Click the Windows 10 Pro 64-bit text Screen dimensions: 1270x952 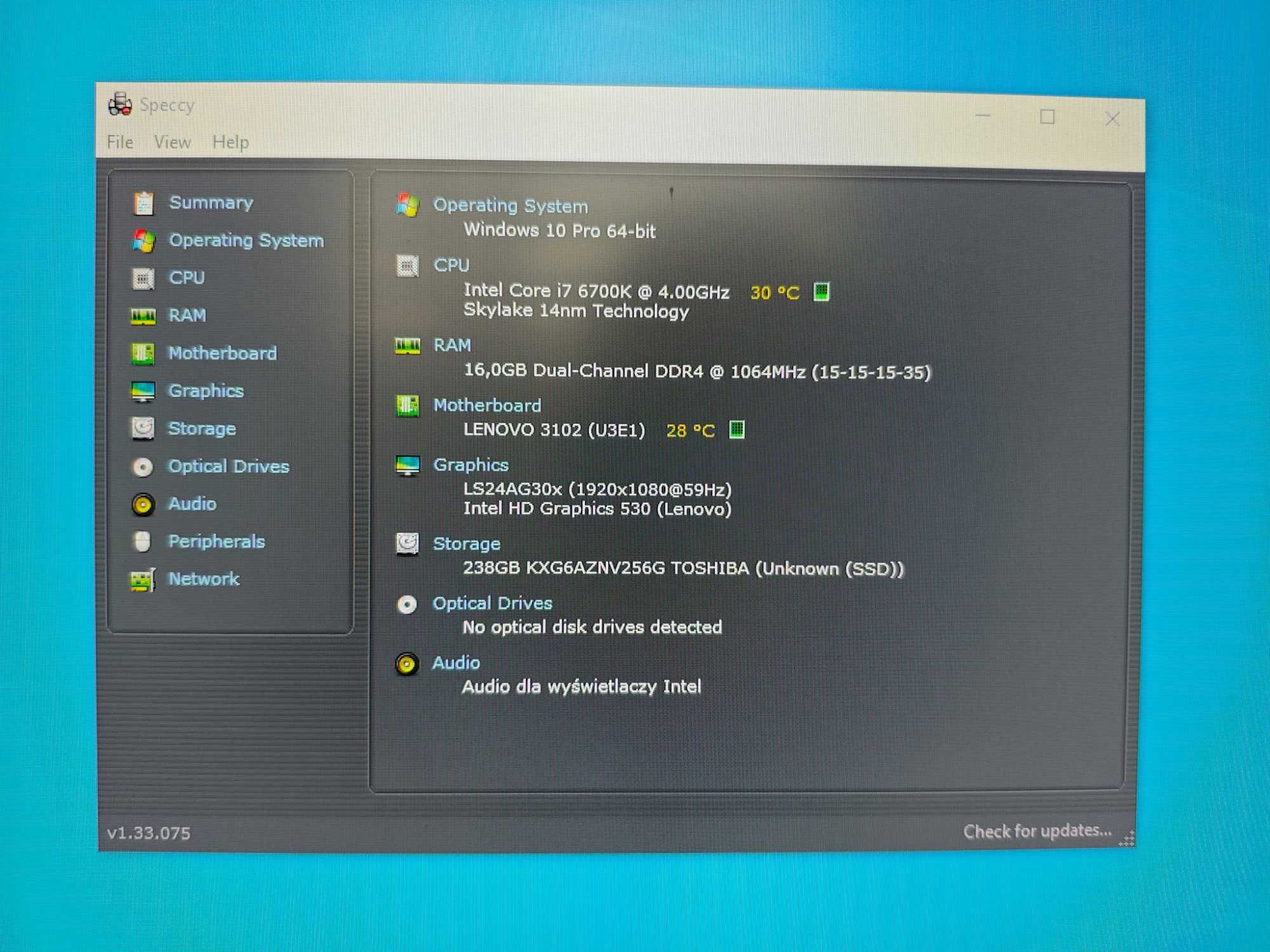(559, 230)
